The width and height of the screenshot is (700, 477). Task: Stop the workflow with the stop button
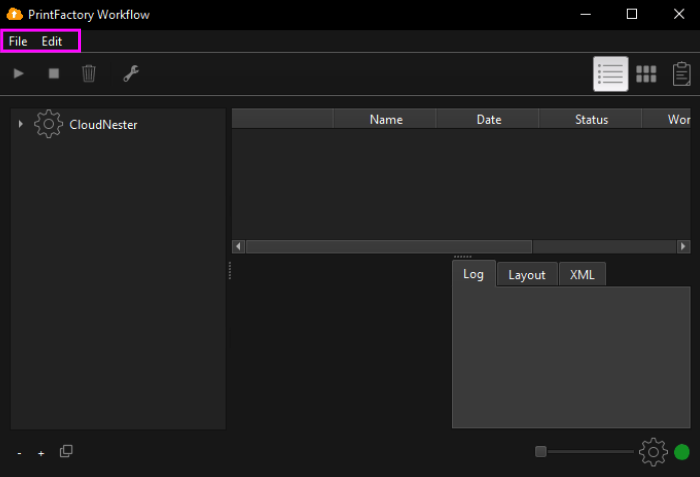54,73
